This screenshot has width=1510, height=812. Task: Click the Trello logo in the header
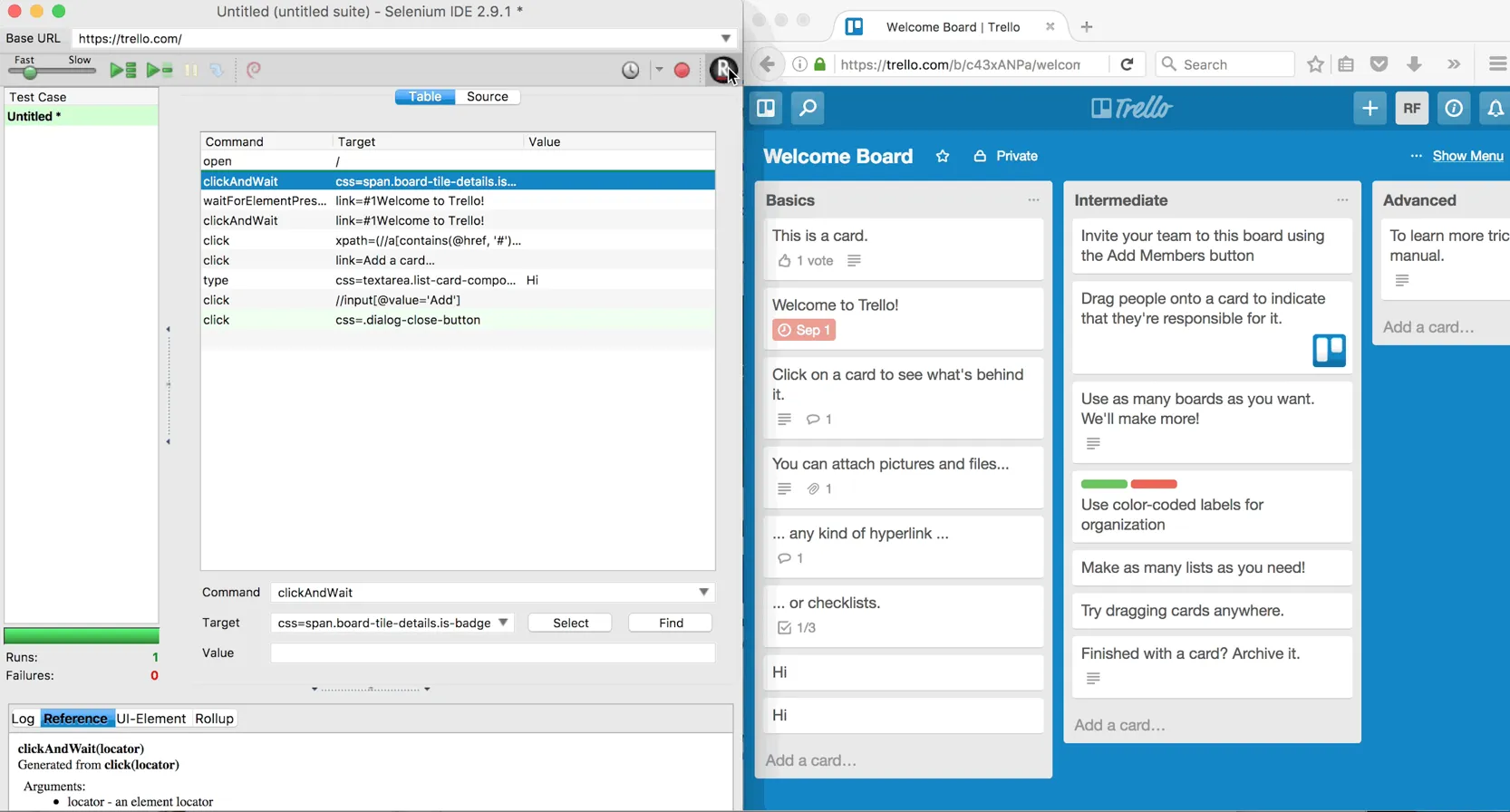coord(1132,109)
